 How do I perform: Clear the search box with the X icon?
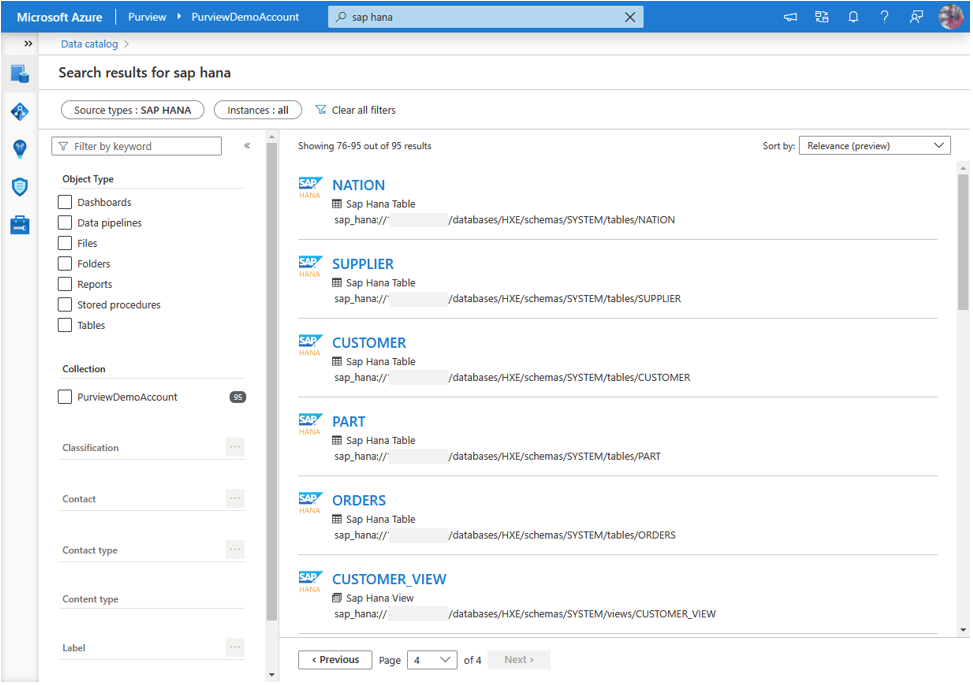(630, 17)
